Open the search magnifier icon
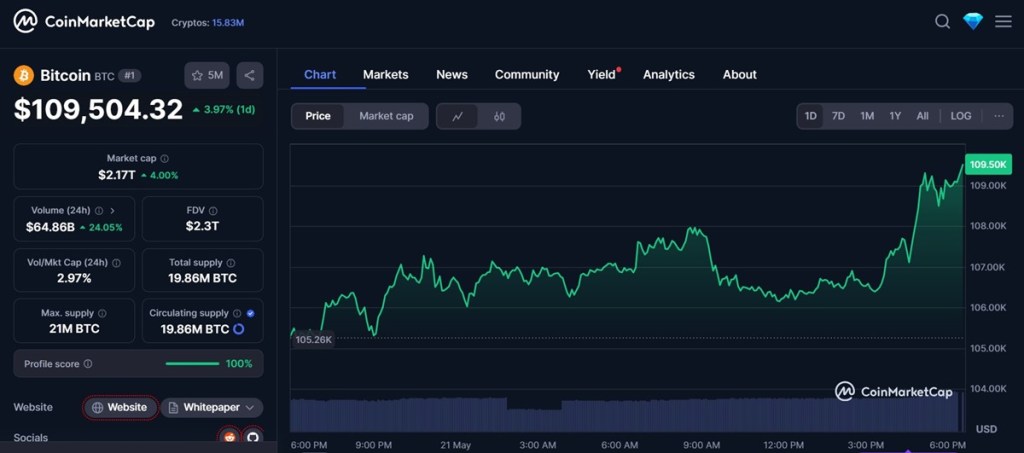Screen dimensions: 1024x453 pyautogui.click(x=942, y=22)
